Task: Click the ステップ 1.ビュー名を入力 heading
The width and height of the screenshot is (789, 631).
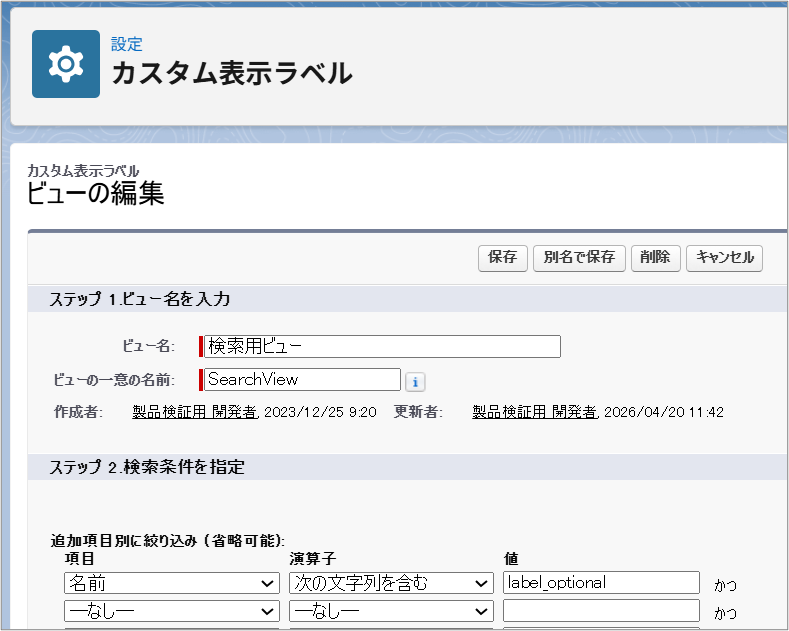Action: click(139, 299)
